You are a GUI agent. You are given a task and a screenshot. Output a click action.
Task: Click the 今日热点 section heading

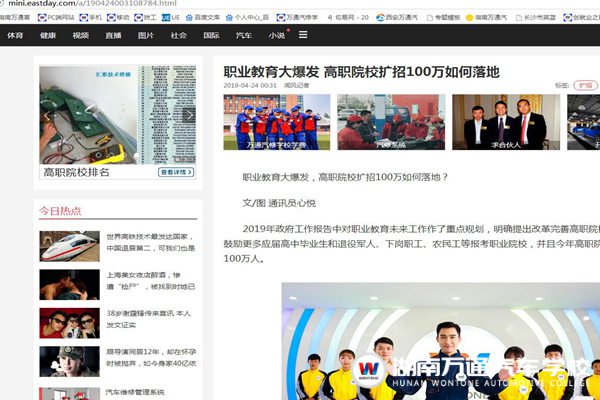[60, 211]
